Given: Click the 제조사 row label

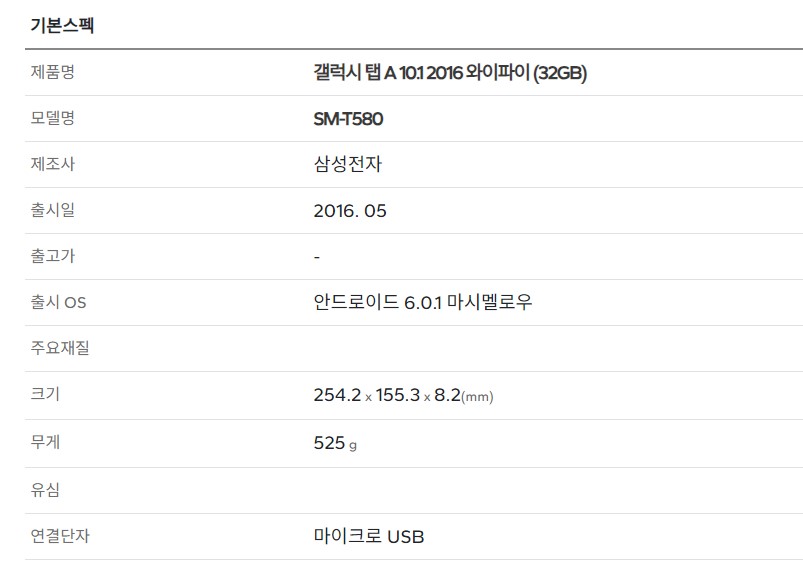Looking at the screenshot, I should tap(53, 164).
